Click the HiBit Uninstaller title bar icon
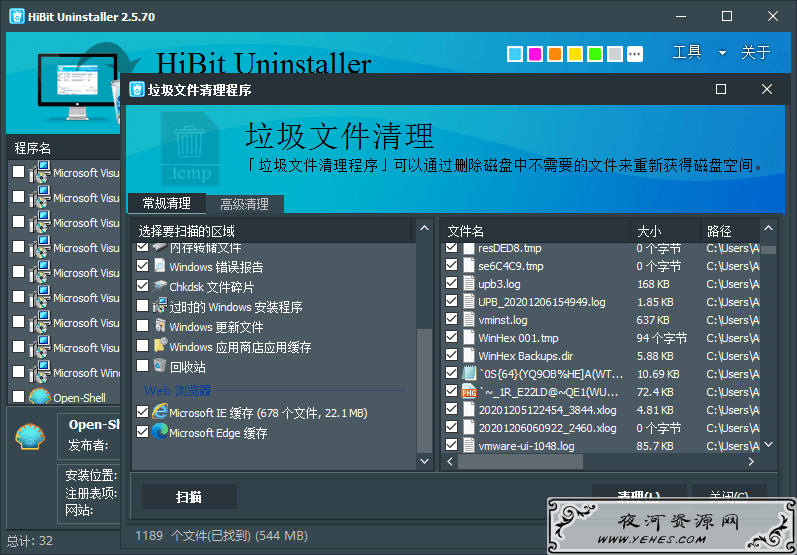Screen dimensions: 797x555 pyautogui.click(x=17, y=16)
